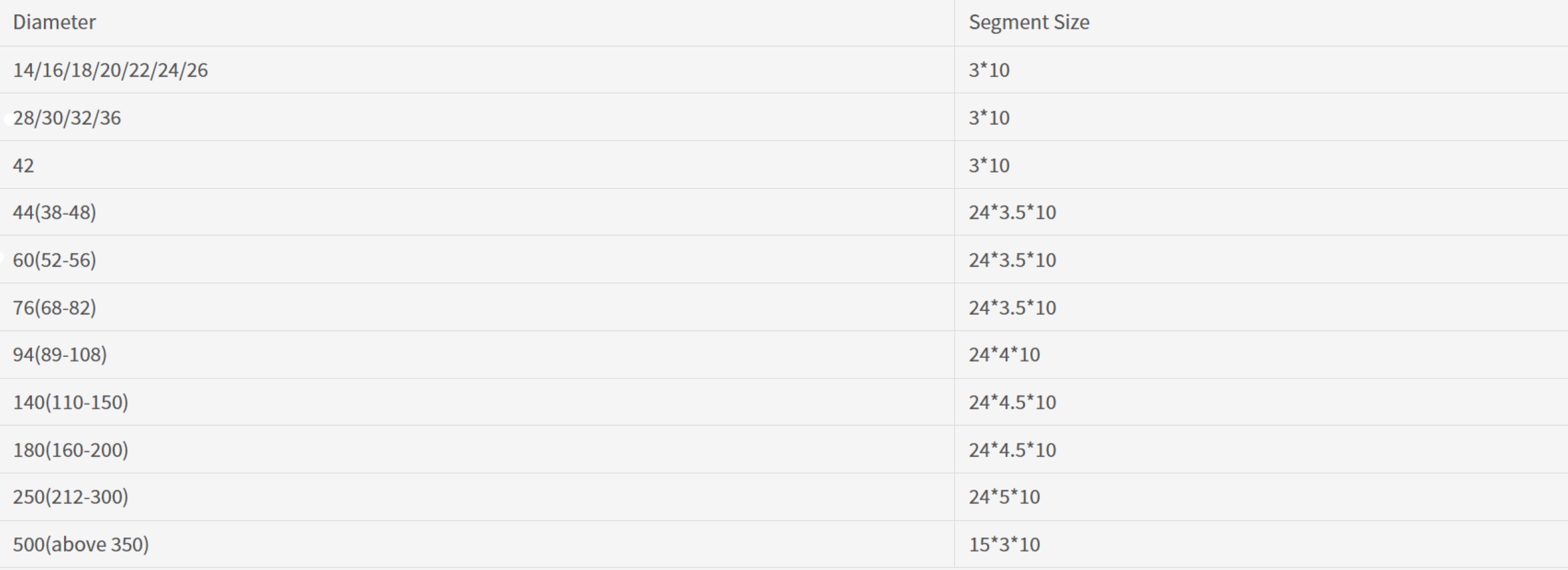Click segment size for diameter 180(160-200)
This screenshot has width=1568, height=570.
pyautogui.click(x=1012, y=450)
